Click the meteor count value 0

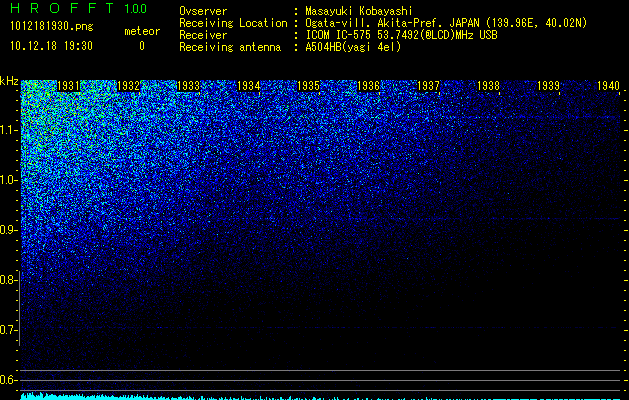point(142,46)
